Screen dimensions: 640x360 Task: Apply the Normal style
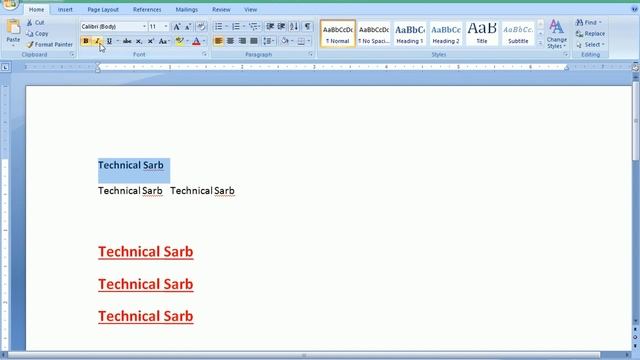pos(338,33)
